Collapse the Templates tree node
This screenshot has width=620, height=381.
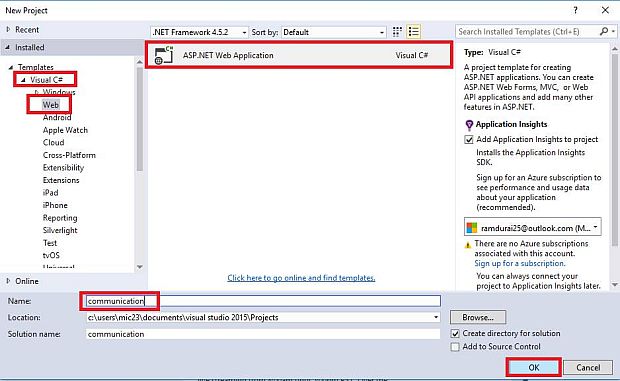[11, 67]
